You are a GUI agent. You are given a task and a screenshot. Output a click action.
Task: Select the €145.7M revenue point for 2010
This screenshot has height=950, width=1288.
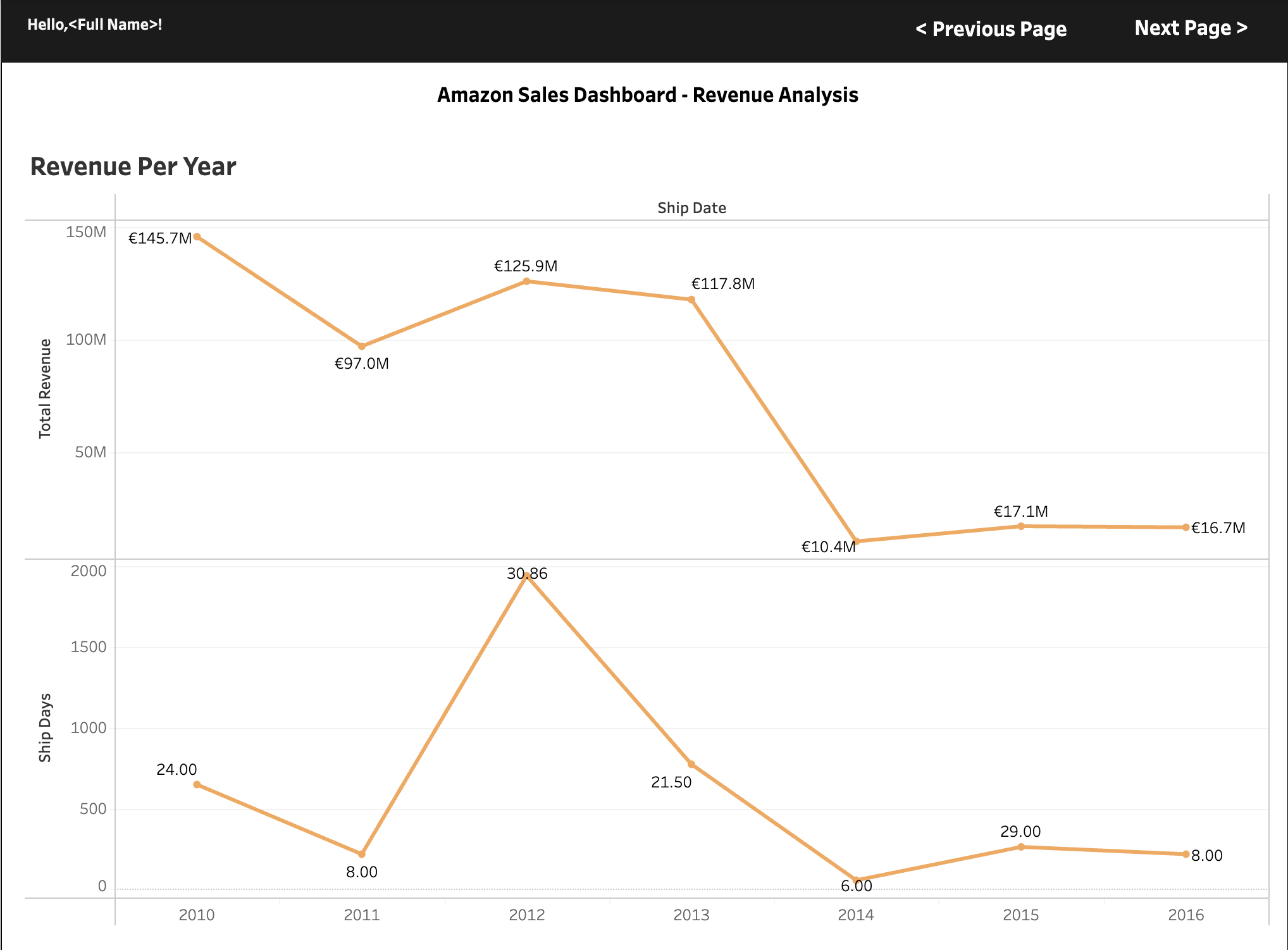pos(197,237)
